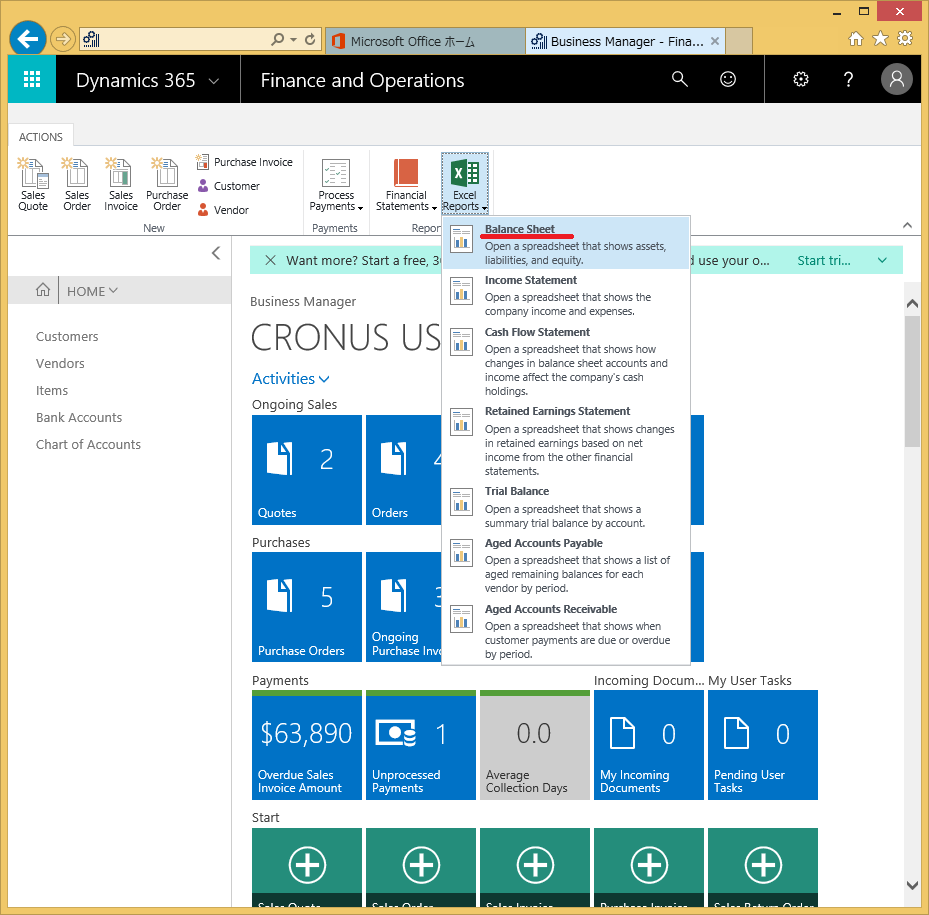Refresh the page in the address bar
This screenshot has height=915, width=929.
point(310,40)
